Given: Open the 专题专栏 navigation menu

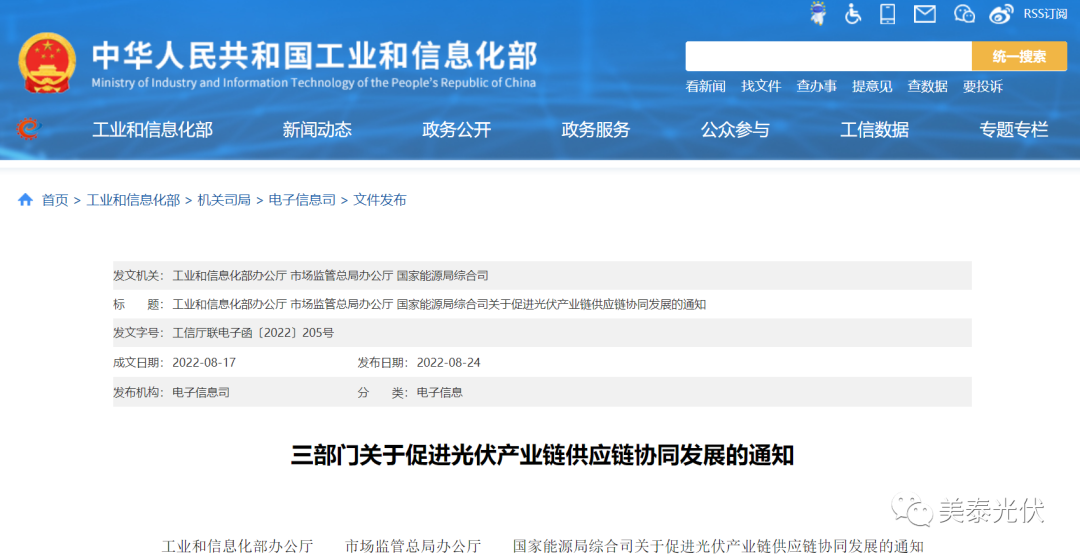Looking at the screenshot, I should coord(1014,130).
